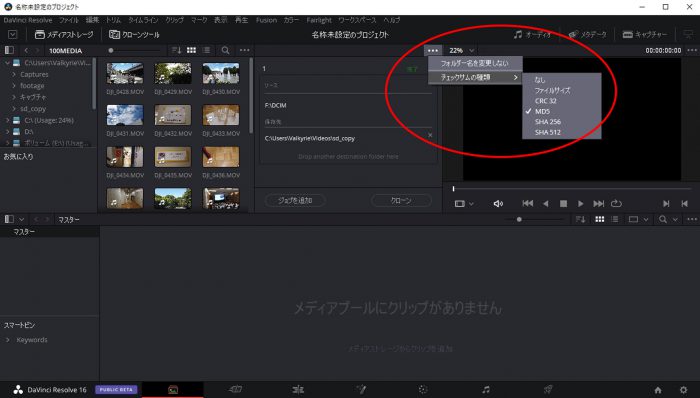Expand the D:\ drive
This screenshot has width=700, height=398.
[x=8, y=132]
